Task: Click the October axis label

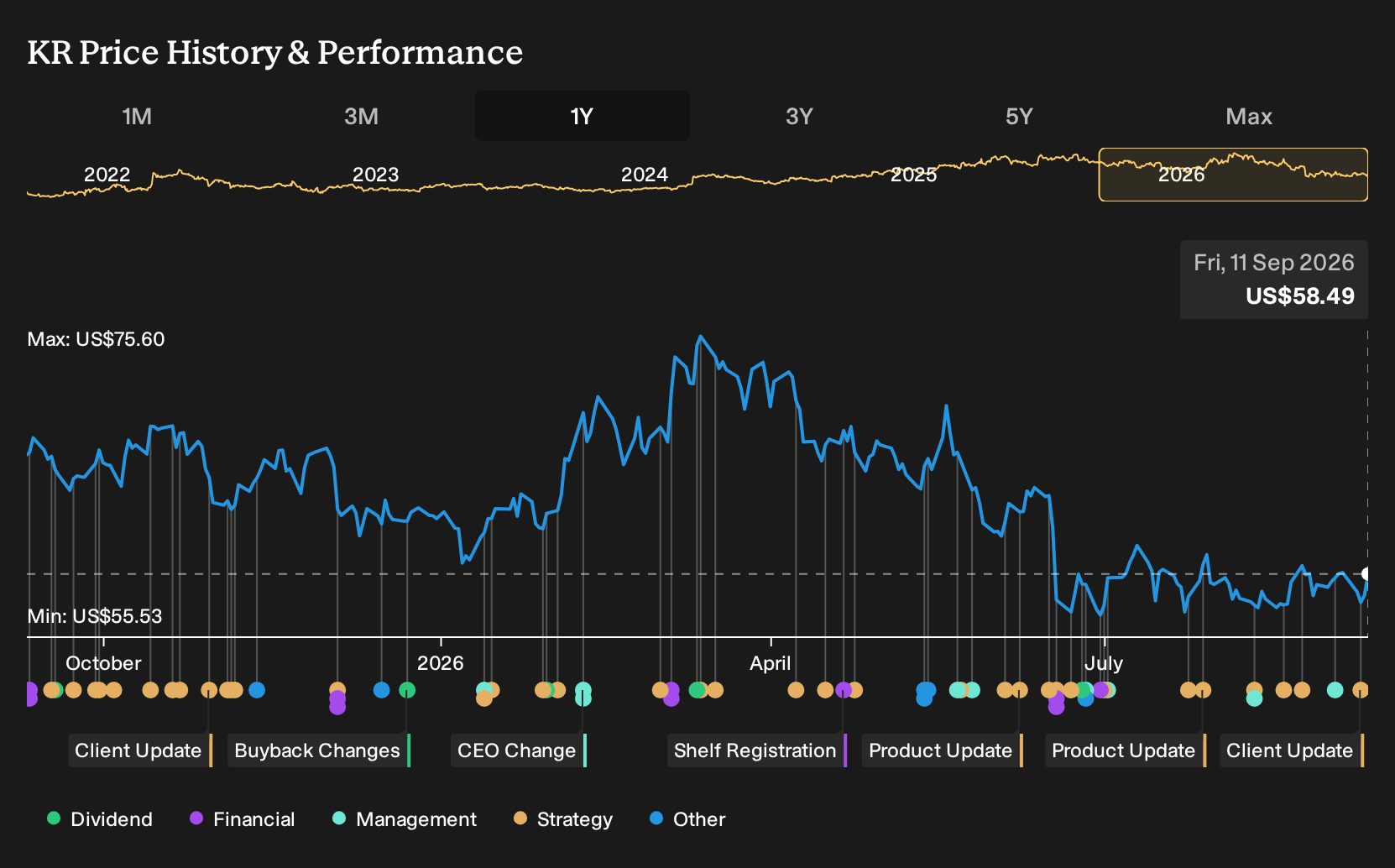Action: pos(103,663)
